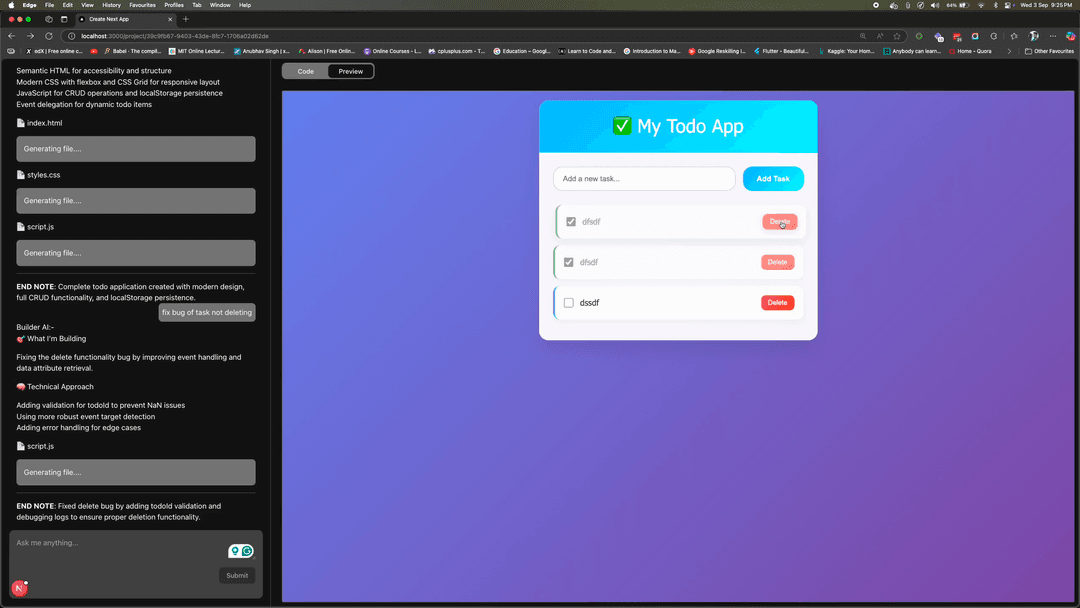Delete the dssdf task
This screenshot has width=1080, height=608.
(x=778, y=302)
